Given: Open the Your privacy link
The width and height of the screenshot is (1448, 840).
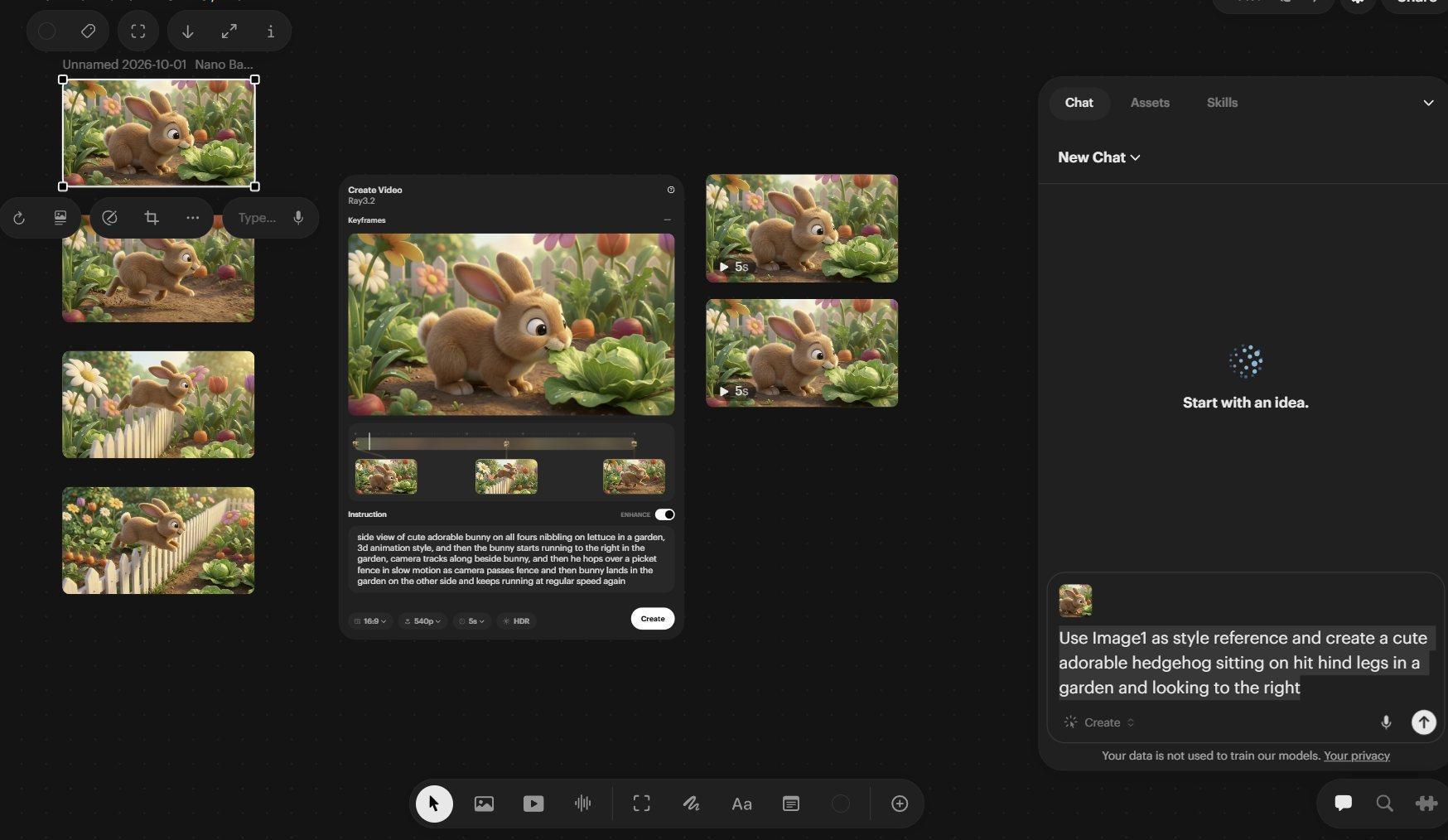Looking at the screenshot, I should (1357, 756).
